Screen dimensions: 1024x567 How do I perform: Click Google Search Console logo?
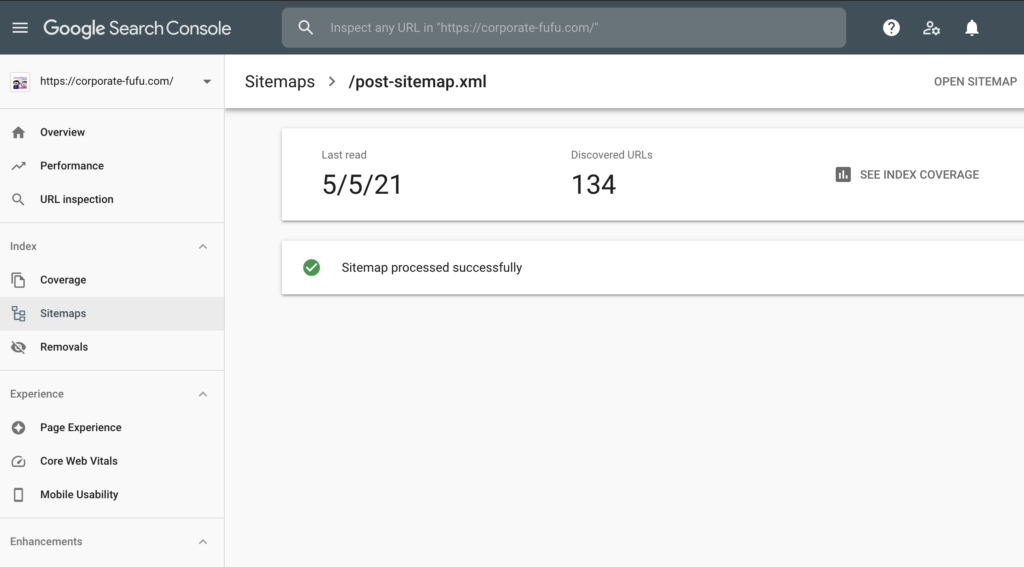(137, 28)
